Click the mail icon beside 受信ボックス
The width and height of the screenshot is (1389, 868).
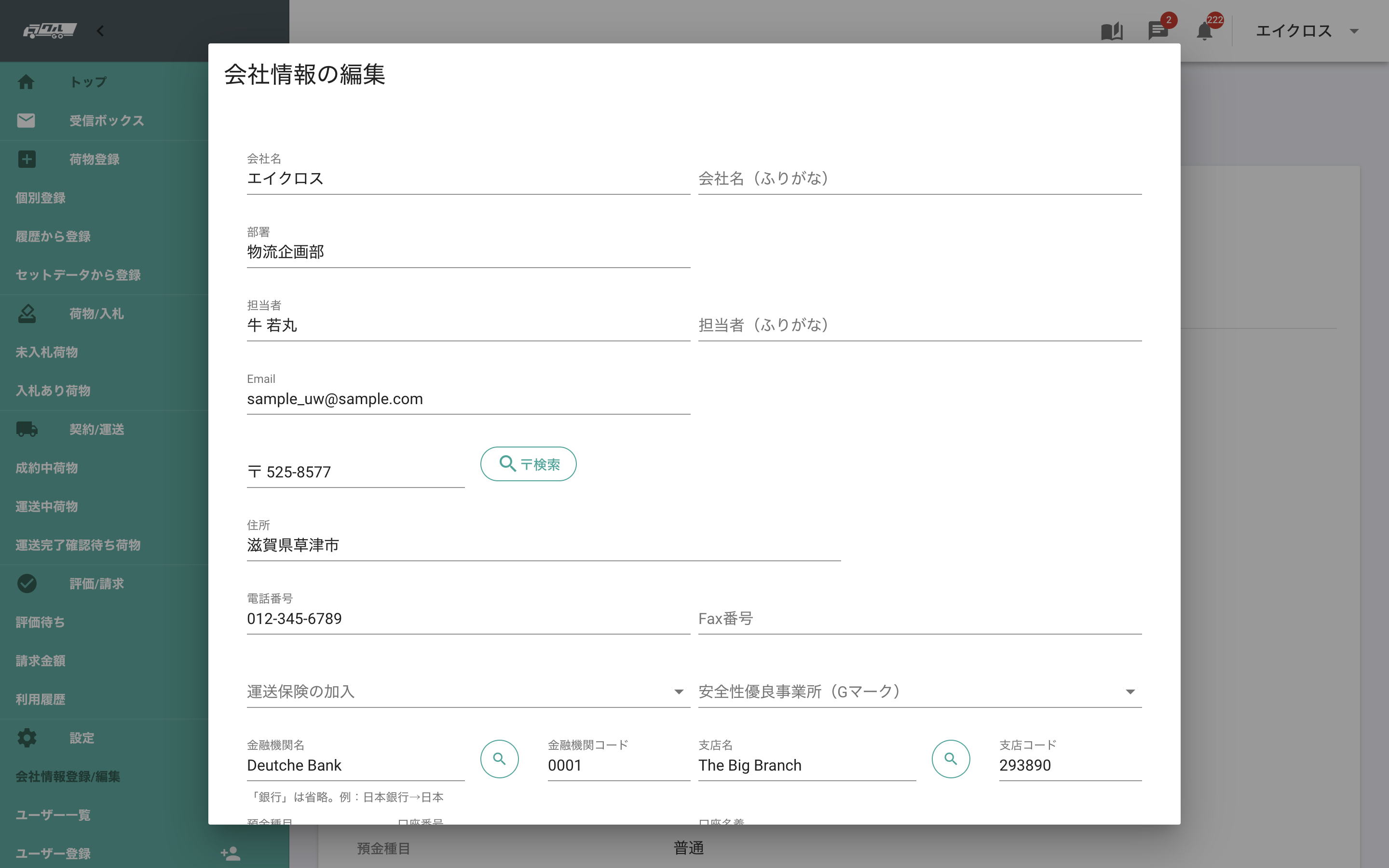26,121
